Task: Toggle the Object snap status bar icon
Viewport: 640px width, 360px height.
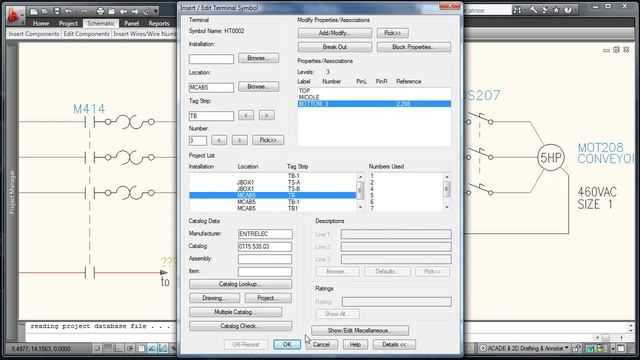Action: tap(141, 348)
